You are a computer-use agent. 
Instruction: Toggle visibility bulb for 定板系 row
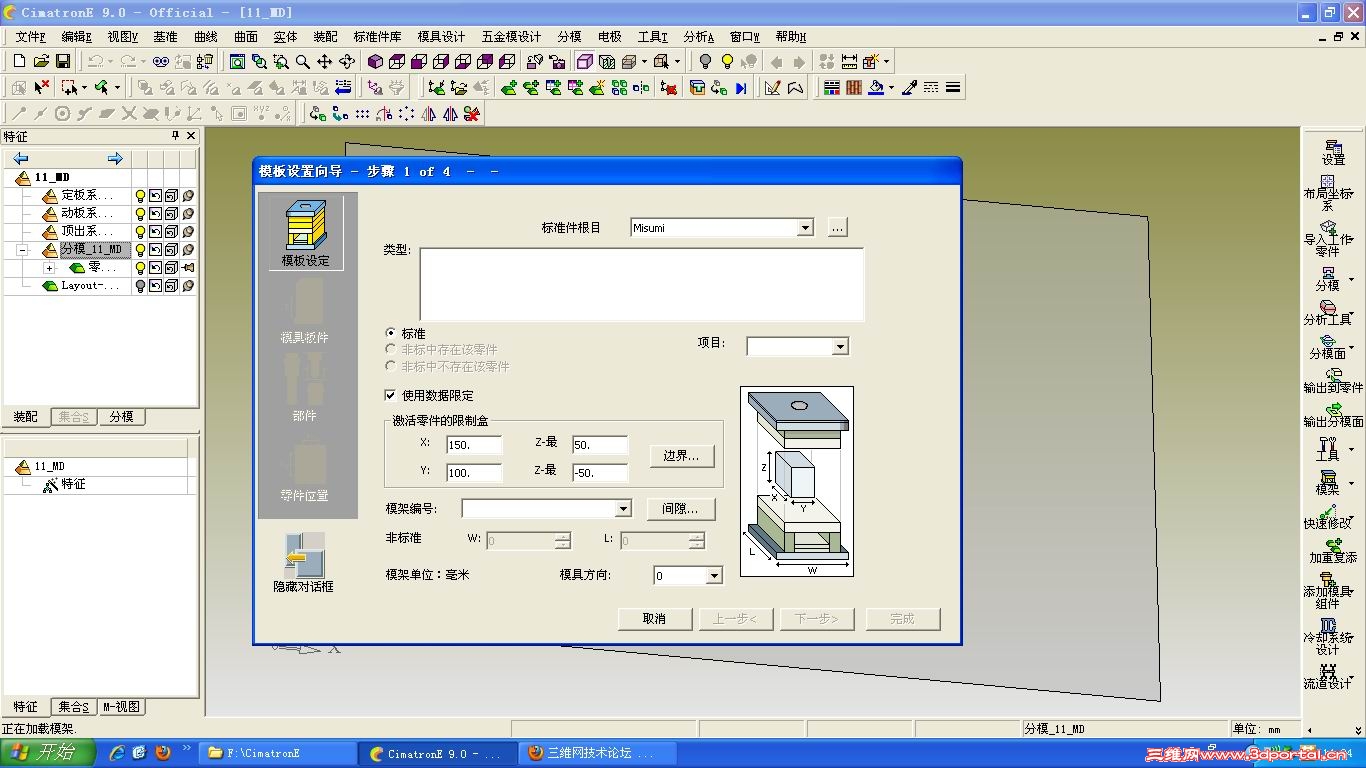[x=140, y=196]
